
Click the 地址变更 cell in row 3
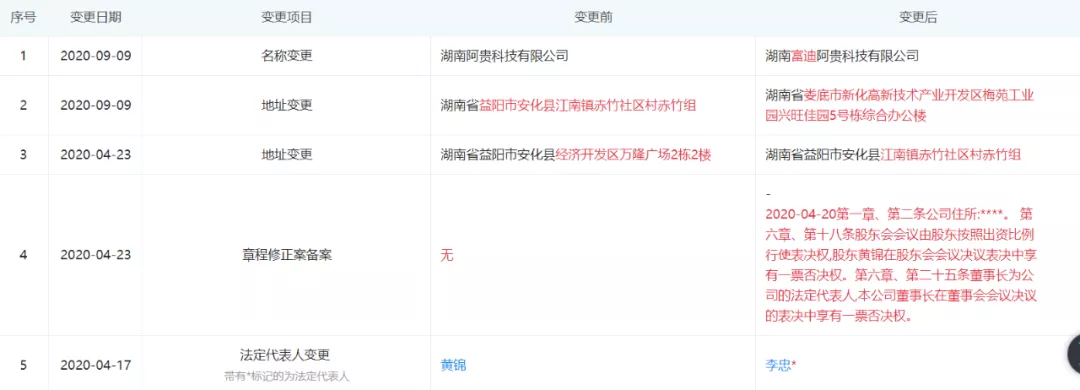click(287, 155)
